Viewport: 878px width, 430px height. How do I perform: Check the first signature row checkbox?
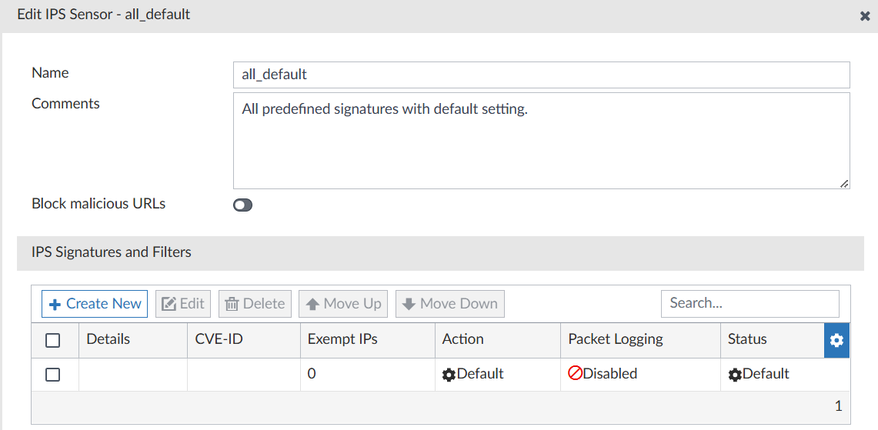pos(53,374)
